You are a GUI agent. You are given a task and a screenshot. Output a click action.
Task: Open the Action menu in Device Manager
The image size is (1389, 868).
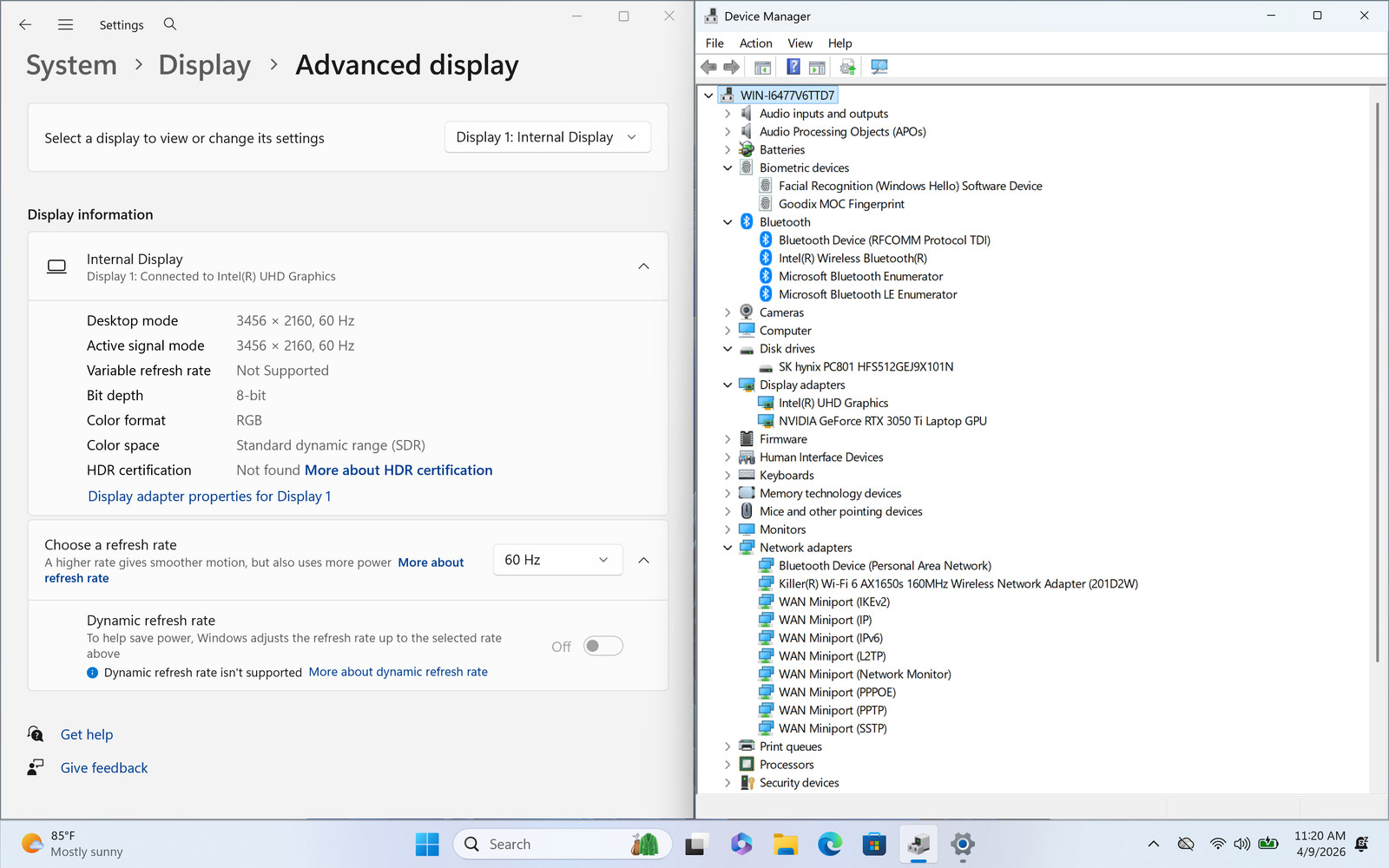click(x=755, y=43)
